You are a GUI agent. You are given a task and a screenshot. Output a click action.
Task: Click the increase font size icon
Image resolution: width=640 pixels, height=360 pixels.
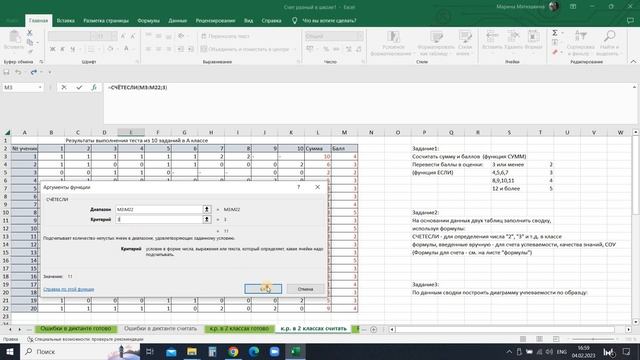tap(123, 36)
